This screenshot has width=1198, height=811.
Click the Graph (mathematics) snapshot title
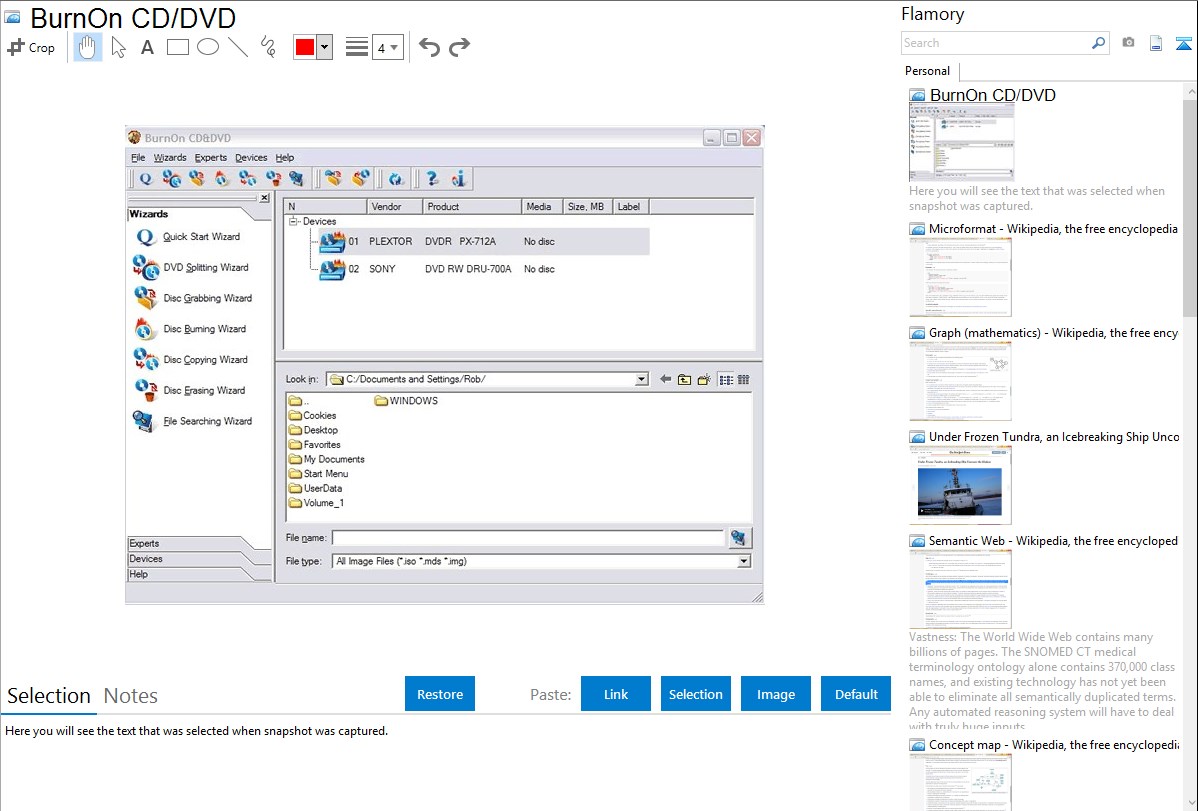(x=1053, y=333)
